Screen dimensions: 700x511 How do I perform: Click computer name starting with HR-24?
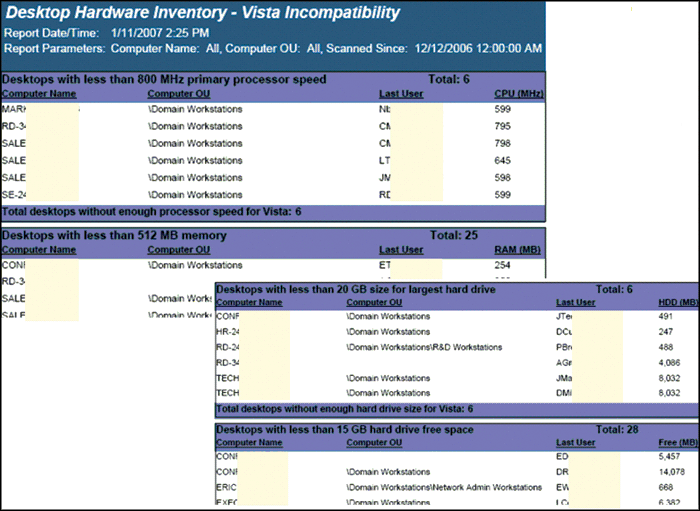228,332
